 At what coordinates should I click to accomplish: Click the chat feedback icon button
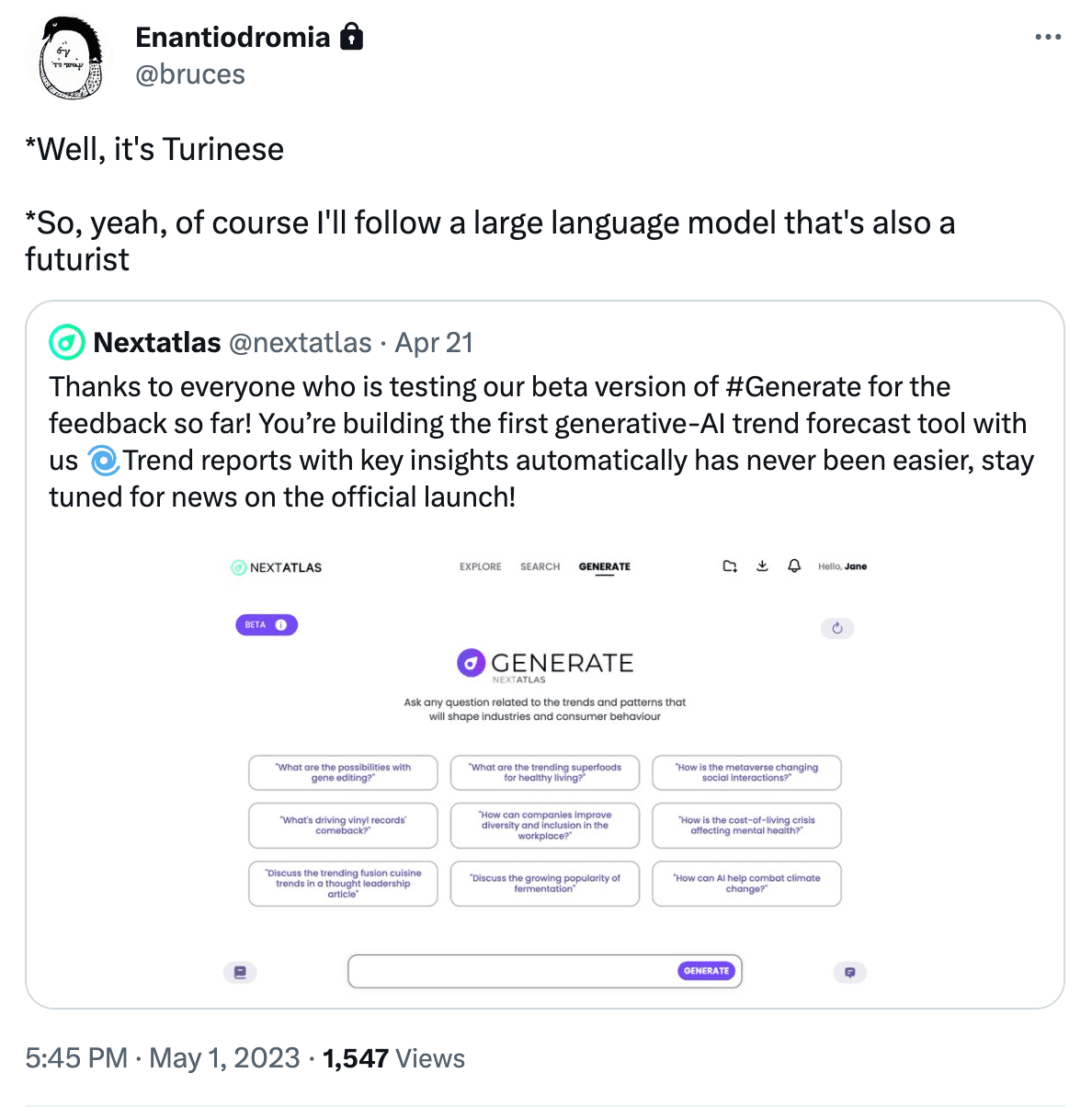(x=849, y=972)
